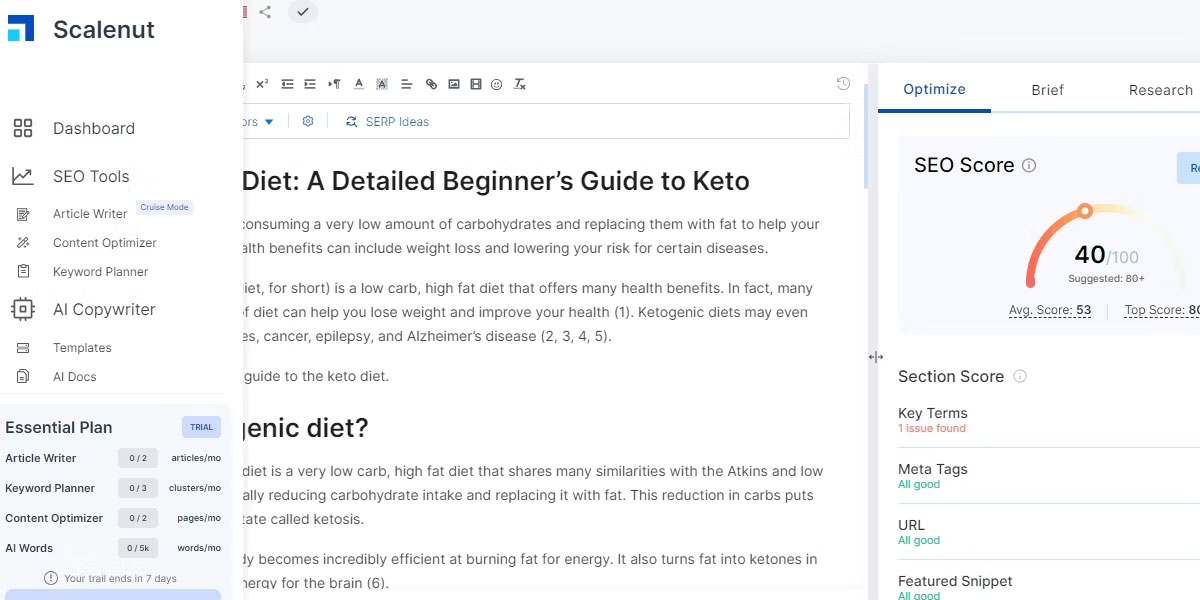The image size is (1200, 600).
Task: Click the SEO Tools chart icon
Action: coord(23,176)
